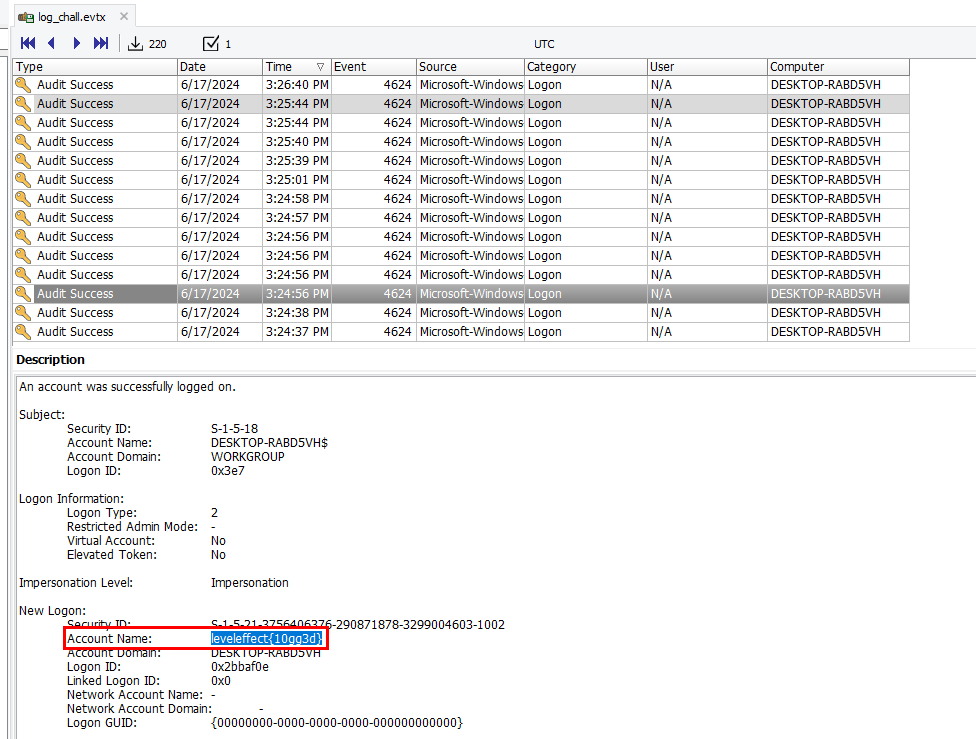Click key icon of 3:25:01 PM event
976x739 pixels.
pyautogui.click(x=24, y=180)
